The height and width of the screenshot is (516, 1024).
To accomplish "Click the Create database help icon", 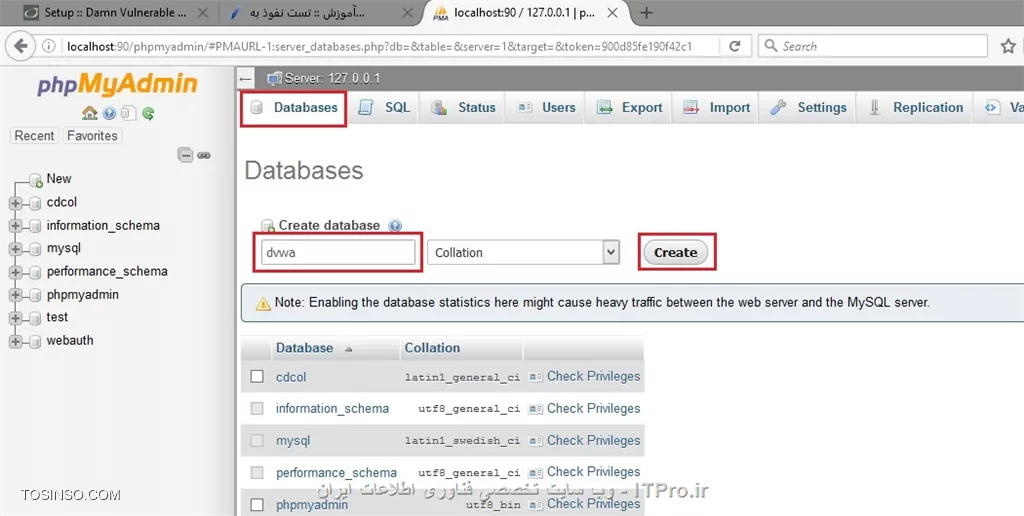I will (395, 226).
